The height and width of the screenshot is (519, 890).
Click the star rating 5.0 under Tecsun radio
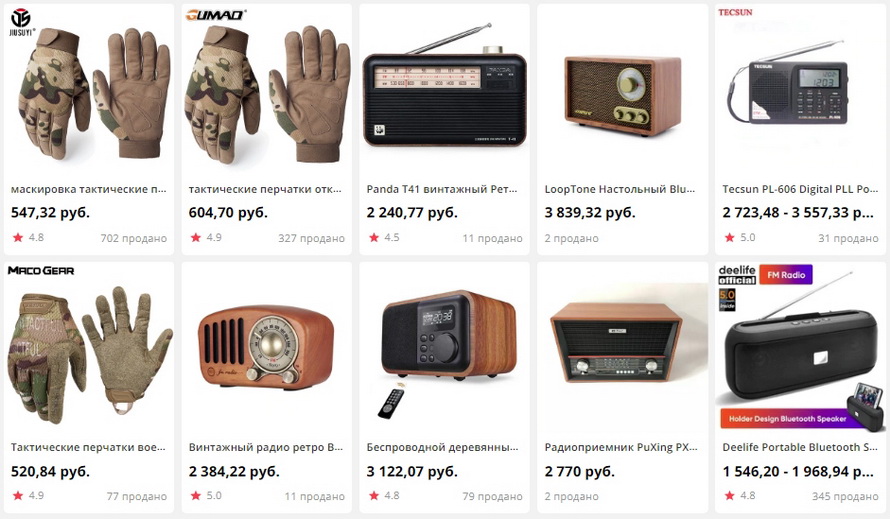click(x=740, y=237)
